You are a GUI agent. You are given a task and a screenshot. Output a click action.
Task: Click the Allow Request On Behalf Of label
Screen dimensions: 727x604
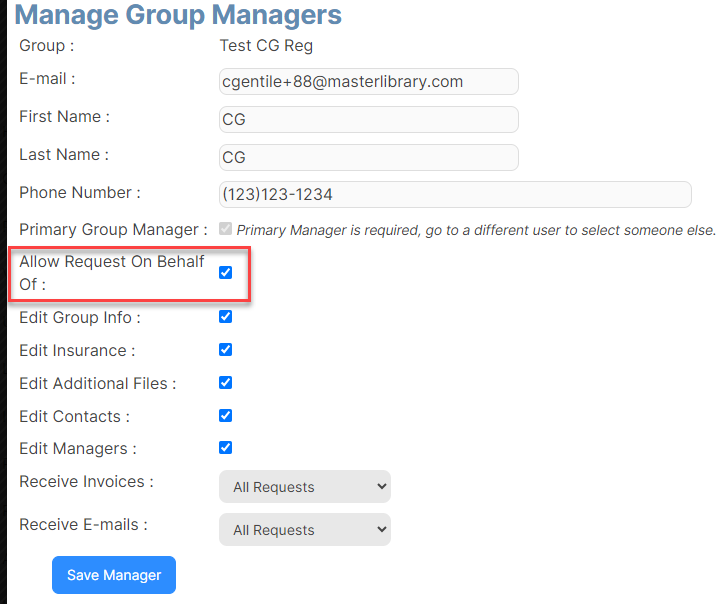pos(111,273)
